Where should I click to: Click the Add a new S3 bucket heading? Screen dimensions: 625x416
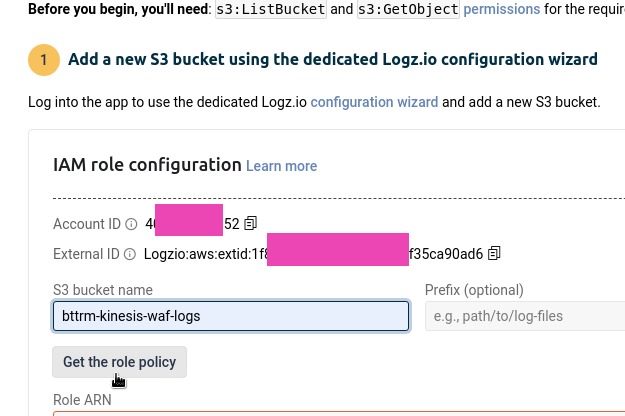[333, 59]
